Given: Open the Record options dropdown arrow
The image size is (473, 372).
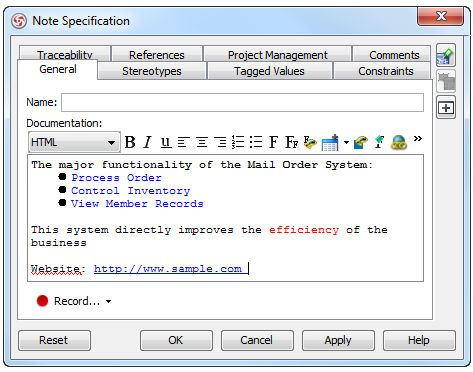Looking at the screenshot, I should (109, 301).
